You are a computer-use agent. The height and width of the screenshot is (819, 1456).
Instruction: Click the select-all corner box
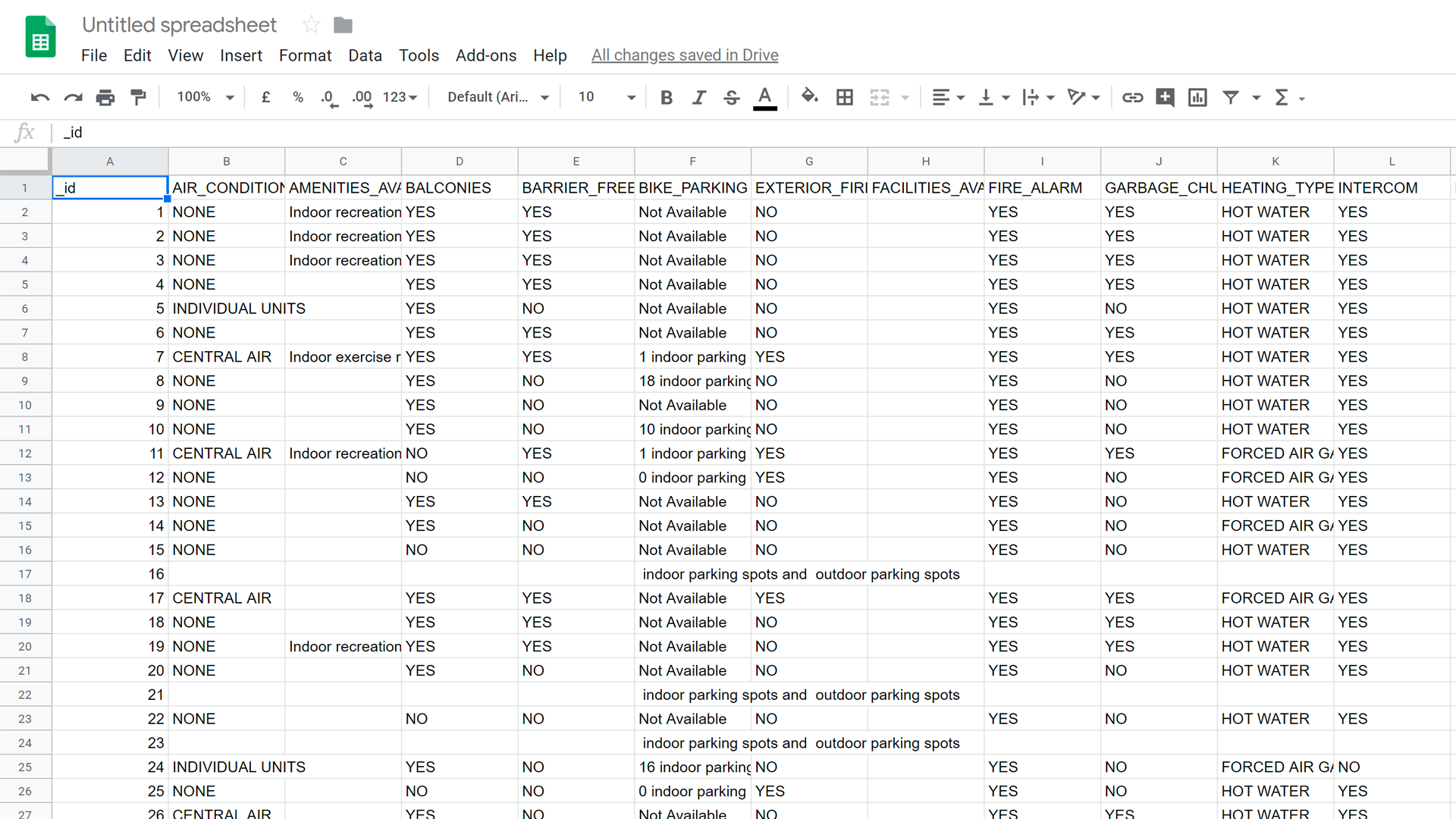tap(25, 161)
